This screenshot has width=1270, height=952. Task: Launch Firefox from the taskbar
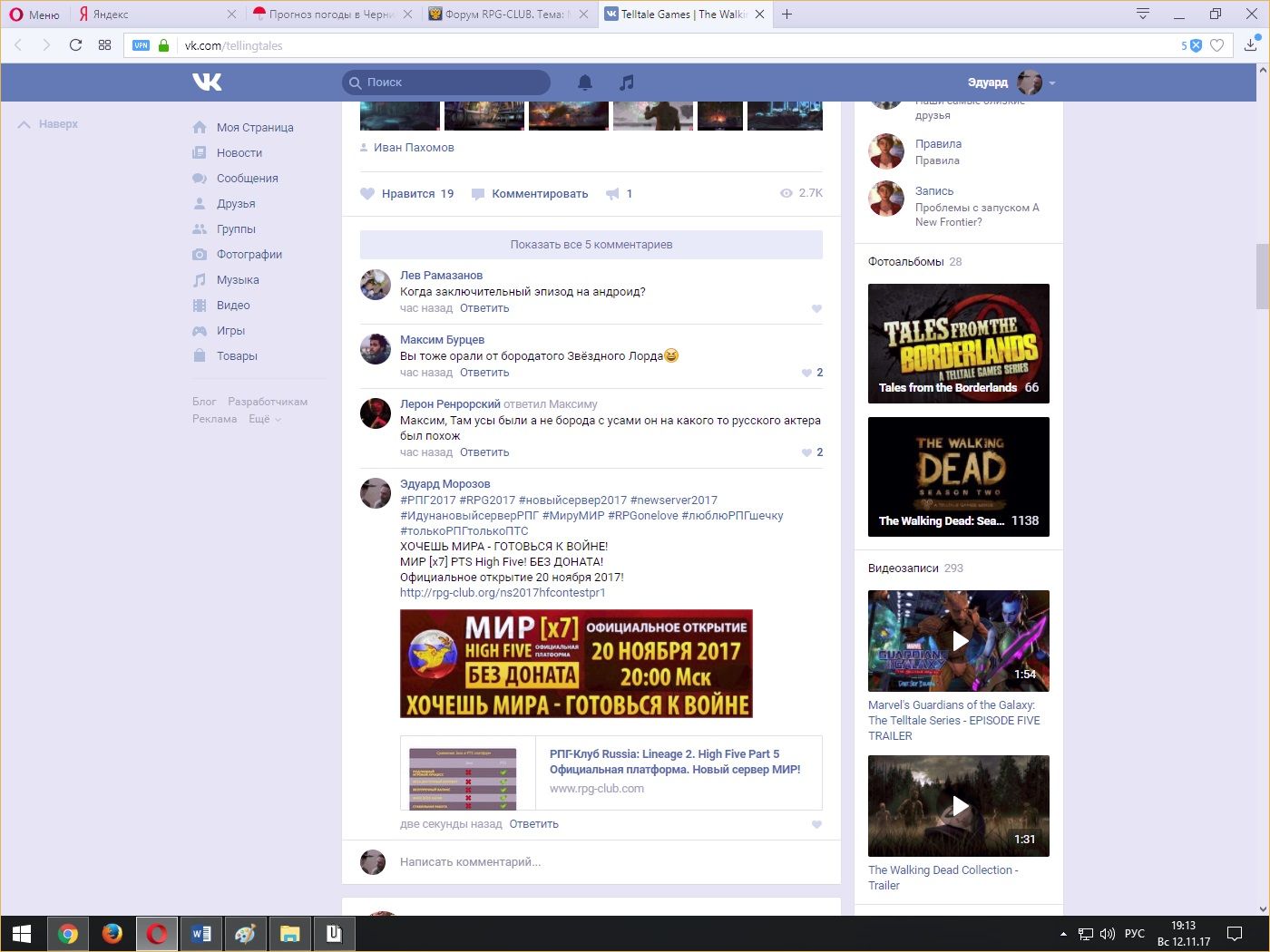click(112, 933)
